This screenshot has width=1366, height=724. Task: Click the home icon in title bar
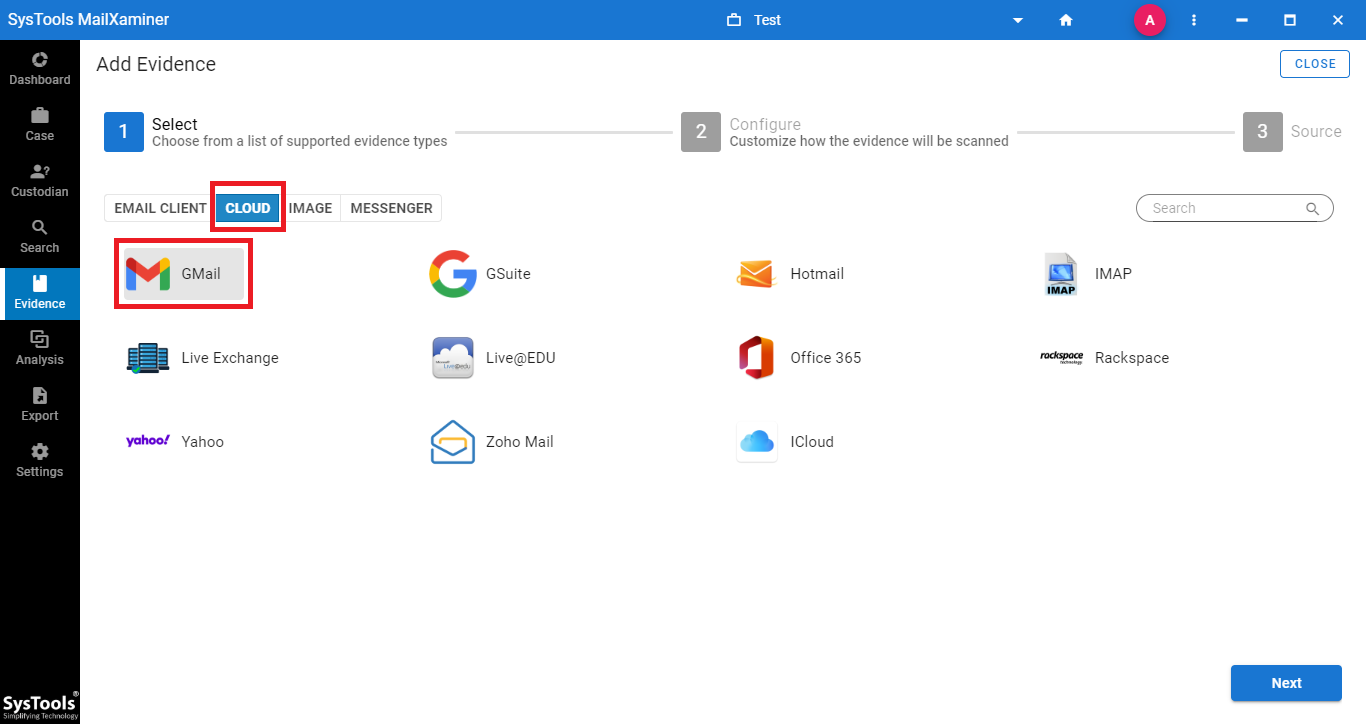tap(1066, 20)
